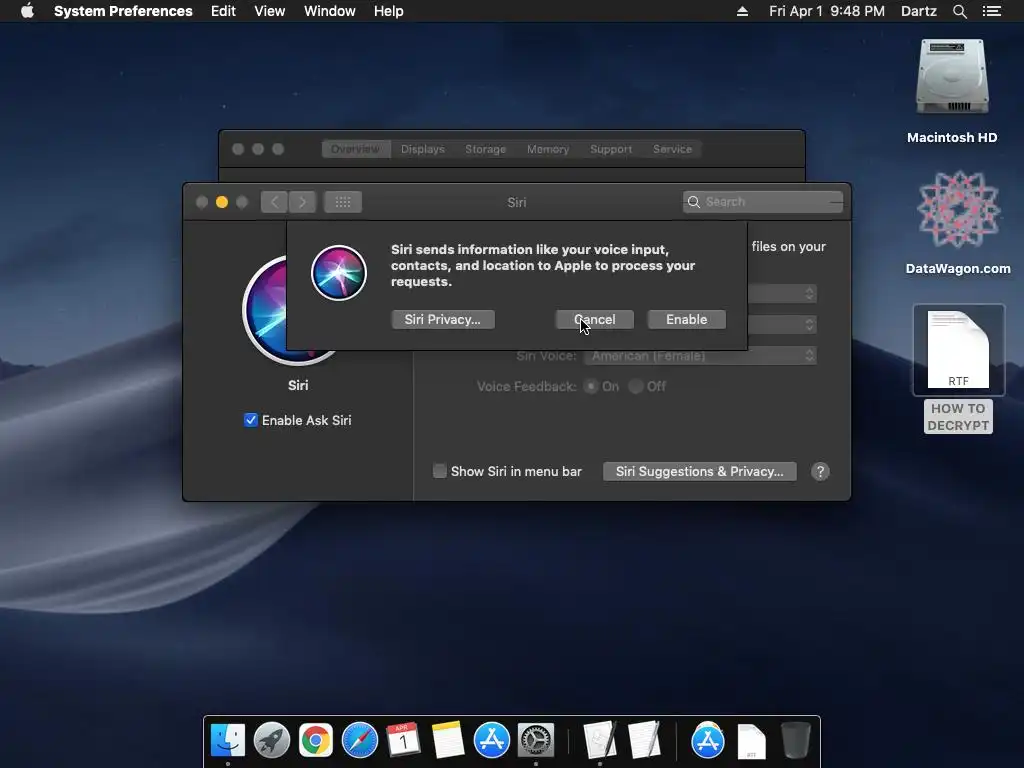1024x768 pixels.
Task: Show all preferences grid button
Action: [343, 202]
